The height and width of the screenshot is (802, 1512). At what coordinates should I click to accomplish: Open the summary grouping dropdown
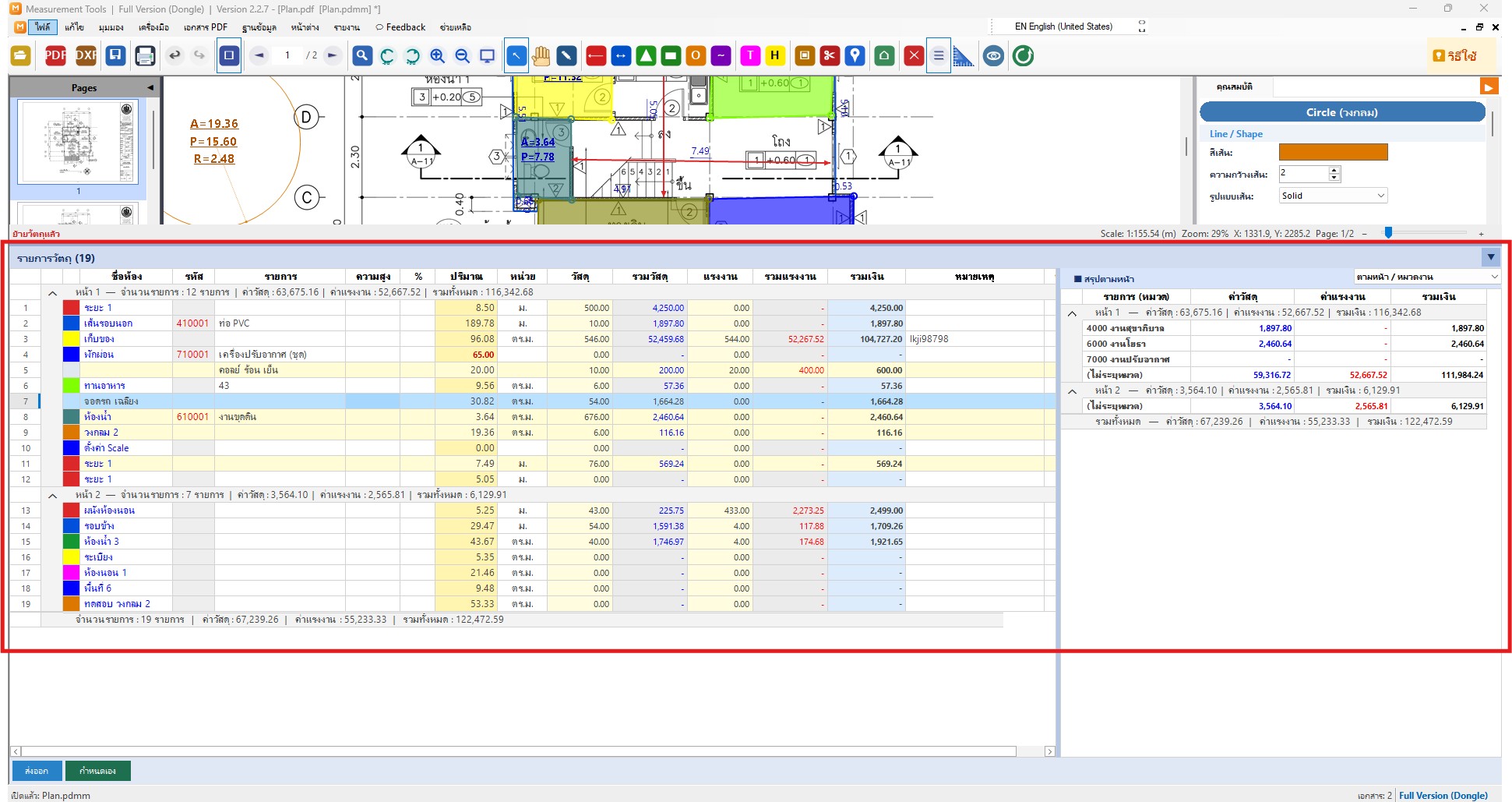1426,277
